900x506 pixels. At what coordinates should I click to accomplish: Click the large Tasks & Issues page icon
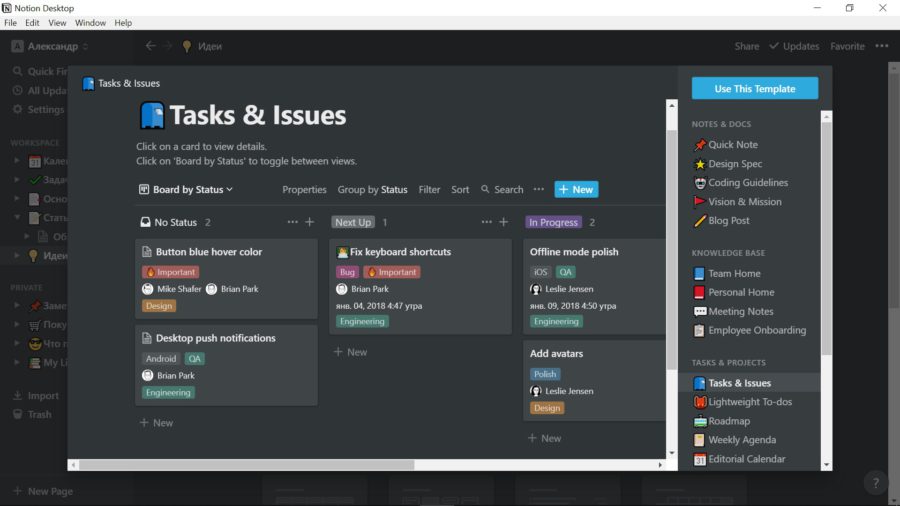coord(152,115)
